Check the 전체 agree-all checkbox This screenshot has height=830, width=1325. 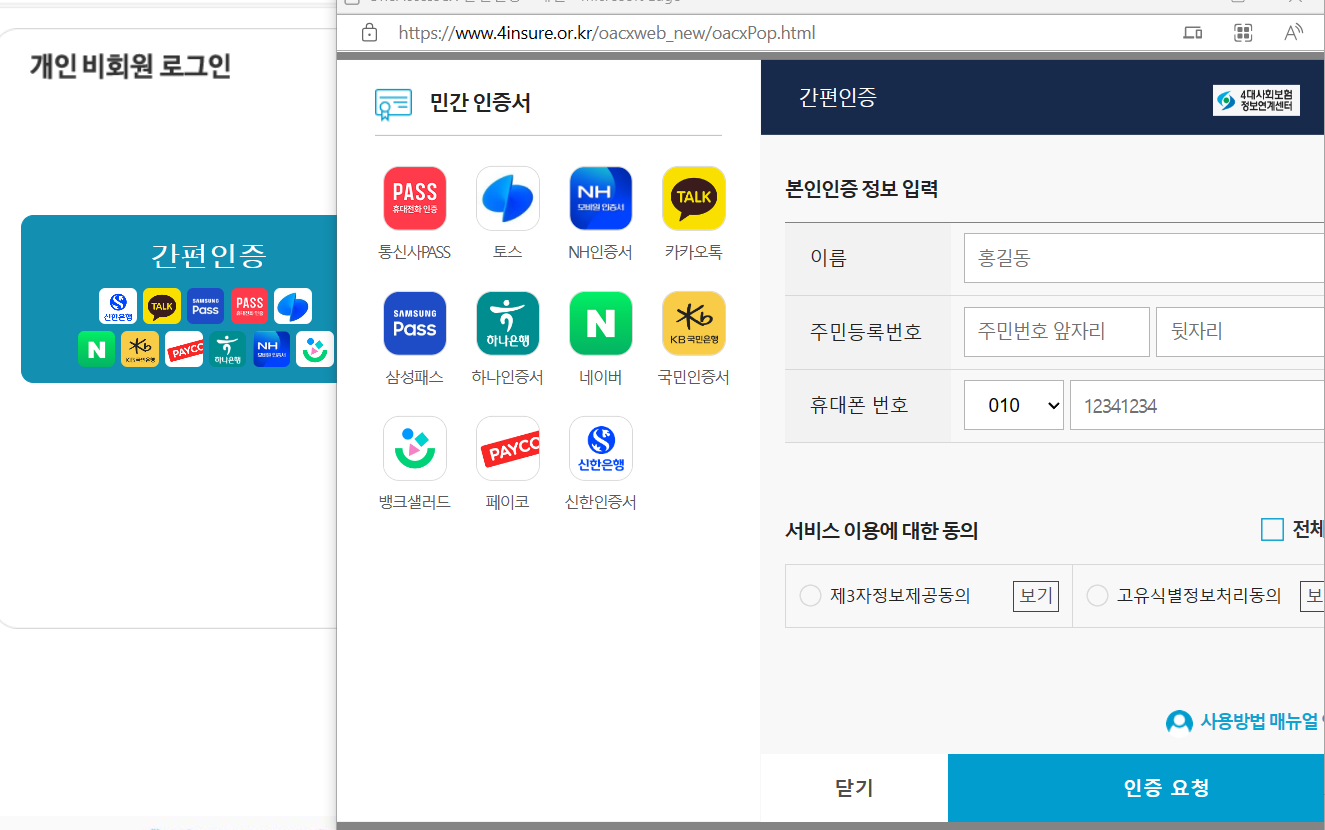point(1272,530)
